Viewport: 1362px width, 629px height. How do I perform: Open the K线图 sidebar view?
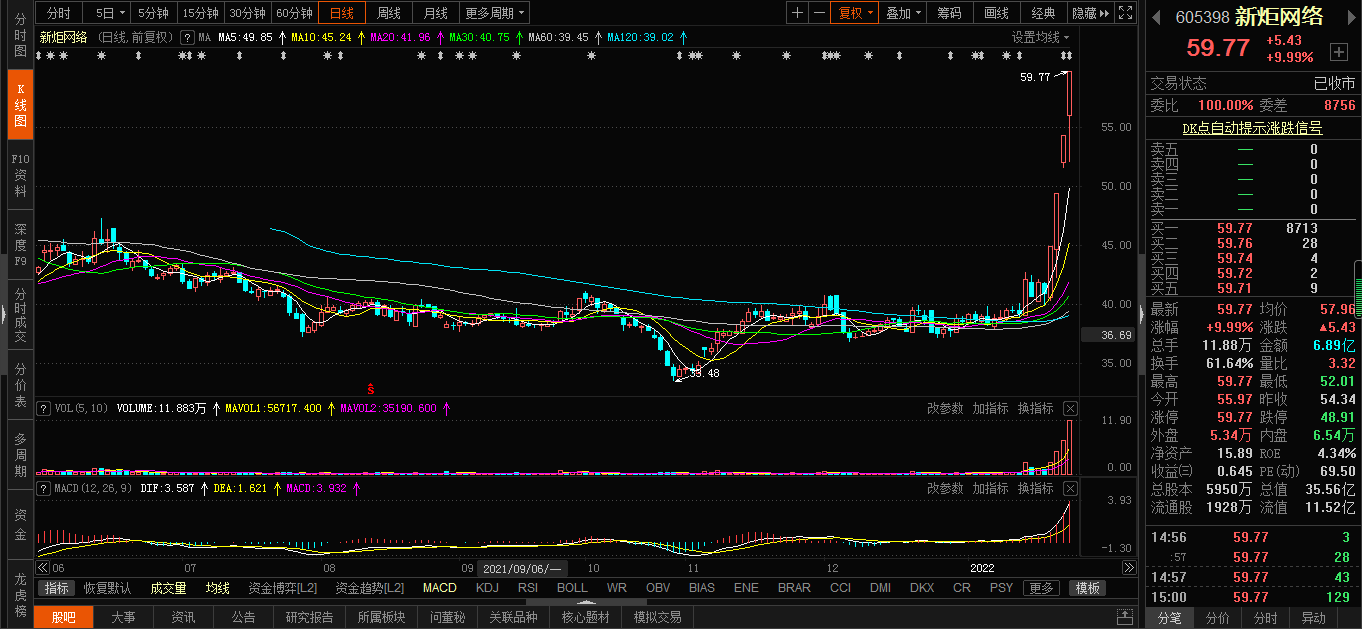20,104
